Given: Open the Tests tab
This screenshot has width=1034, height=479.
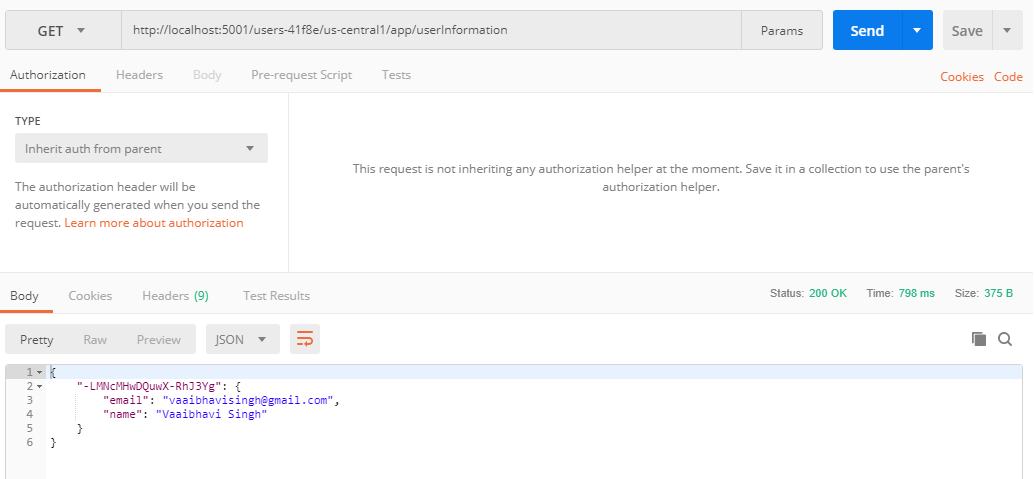Looking at the screenshot, I should [x=396, y=75].
